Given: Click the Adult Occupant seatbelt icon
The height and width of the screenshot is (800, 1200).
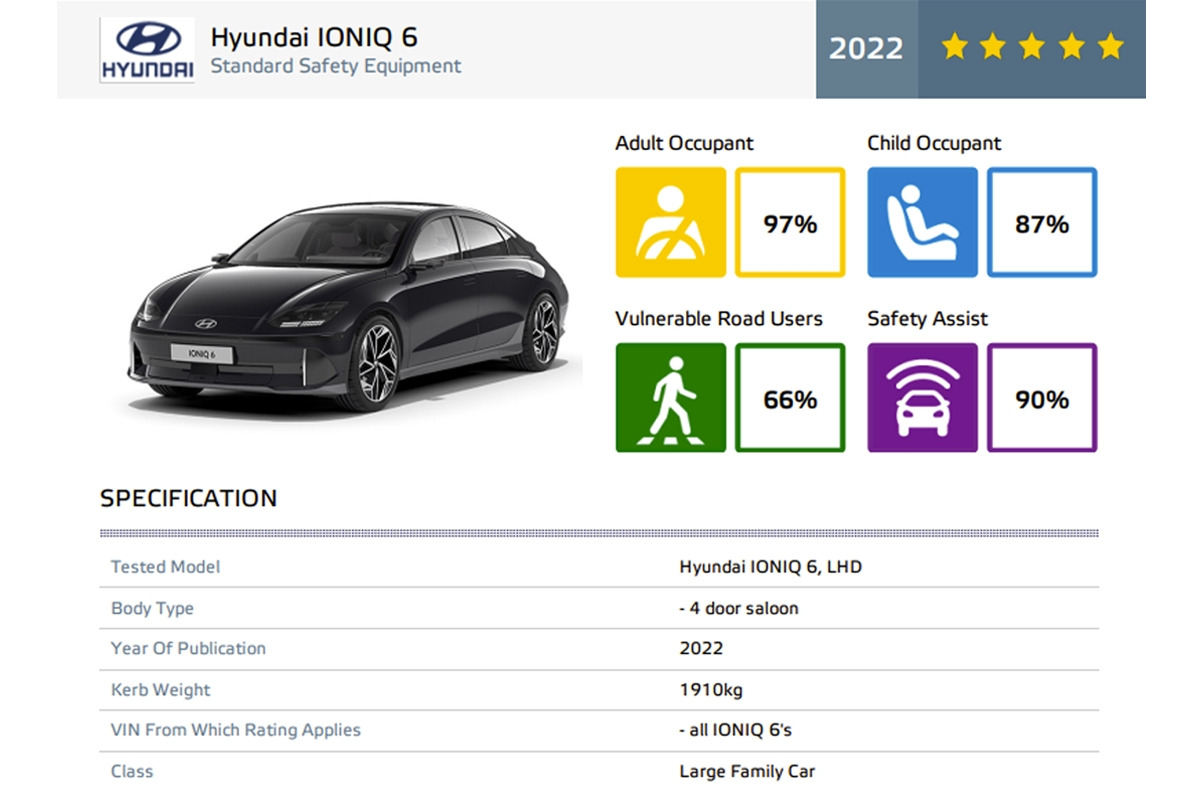Looking at the screenshot, I should tap(671, 222).
